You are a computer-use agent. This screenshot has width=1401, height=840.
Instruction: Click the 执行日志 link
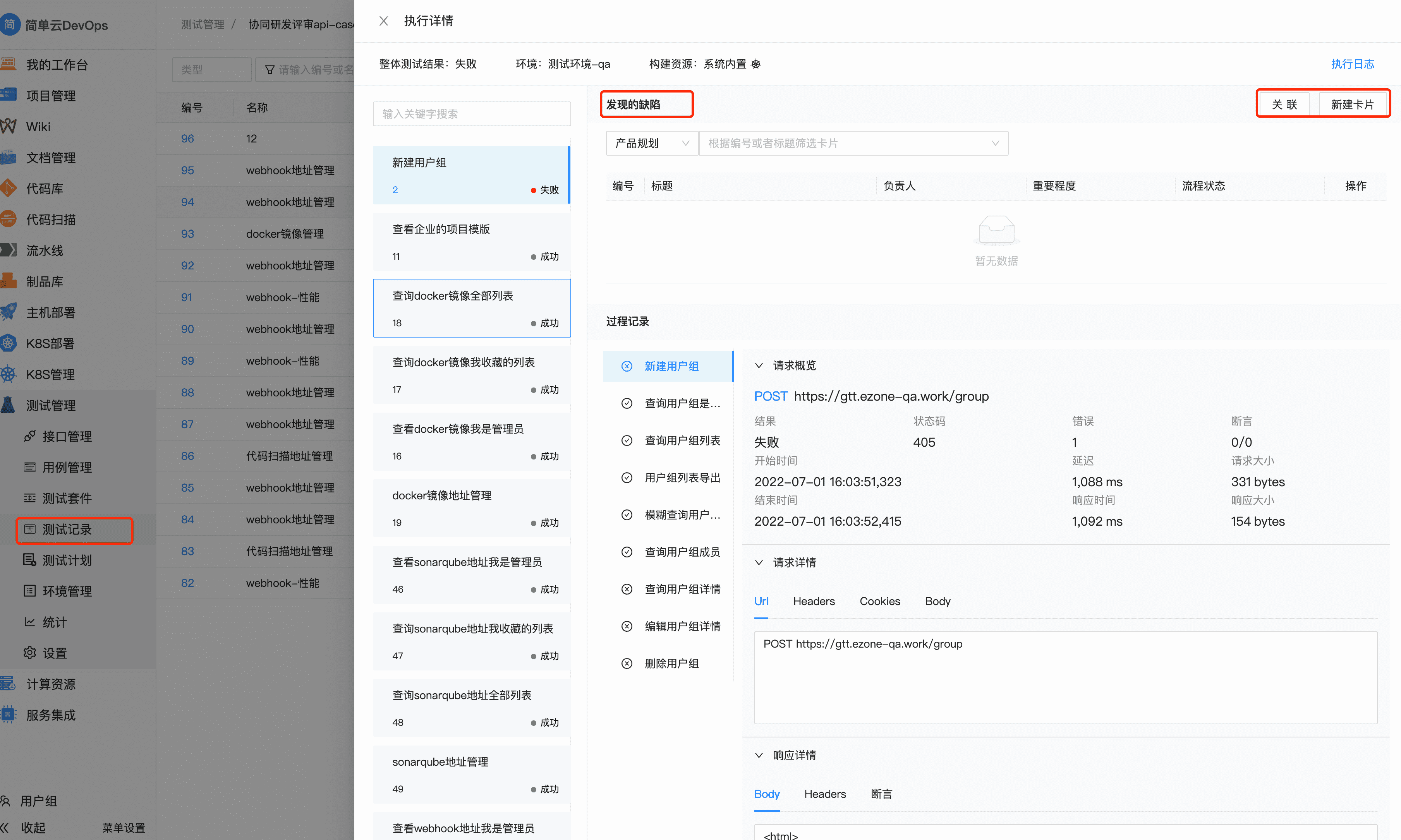[1353, 64]
